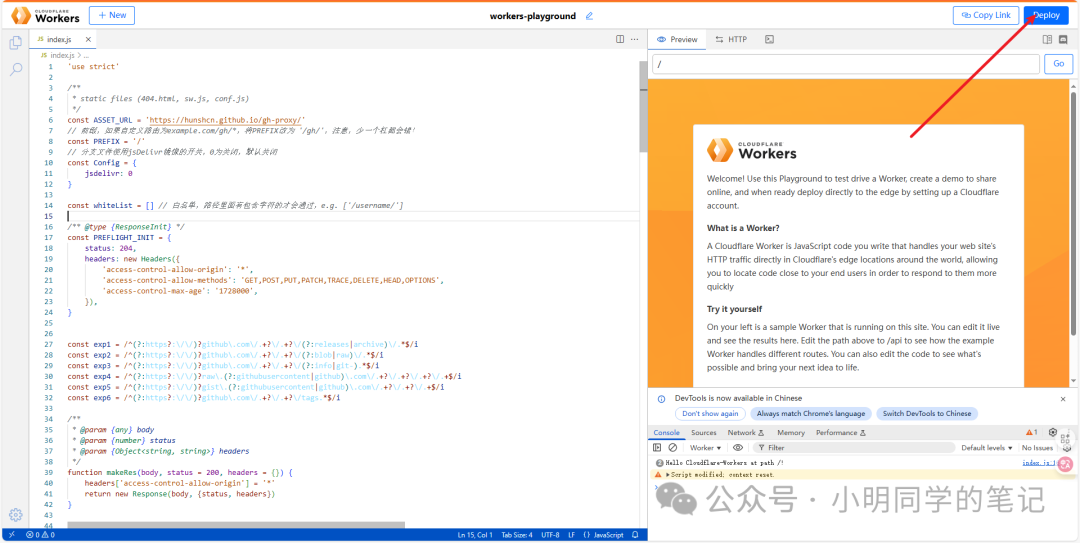
Task: Click UTF-8 encoding in status bar
Action: (550, 535)
